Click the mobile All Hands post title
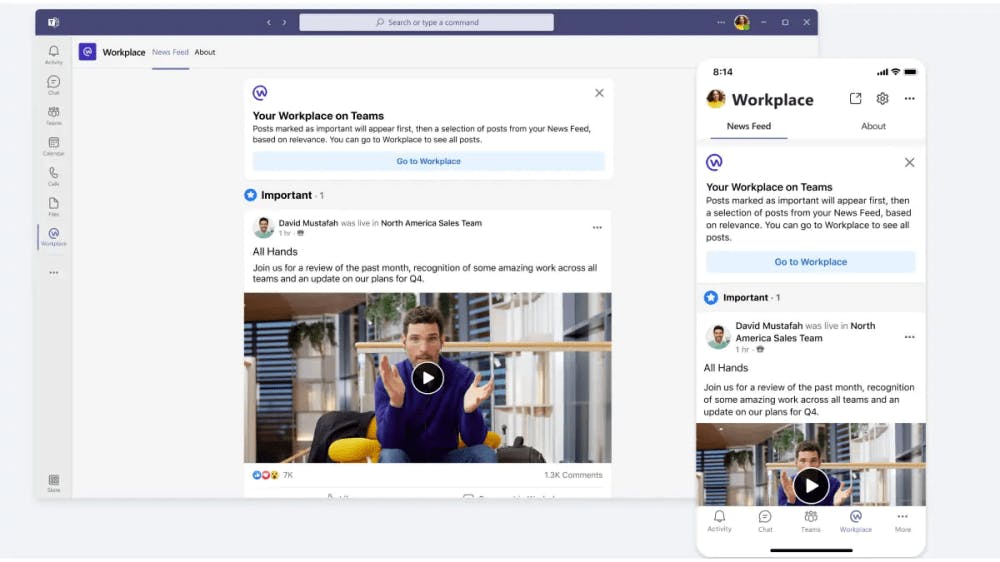The image size is (1000, 562). pyautogui.click(x=726, y=368)
